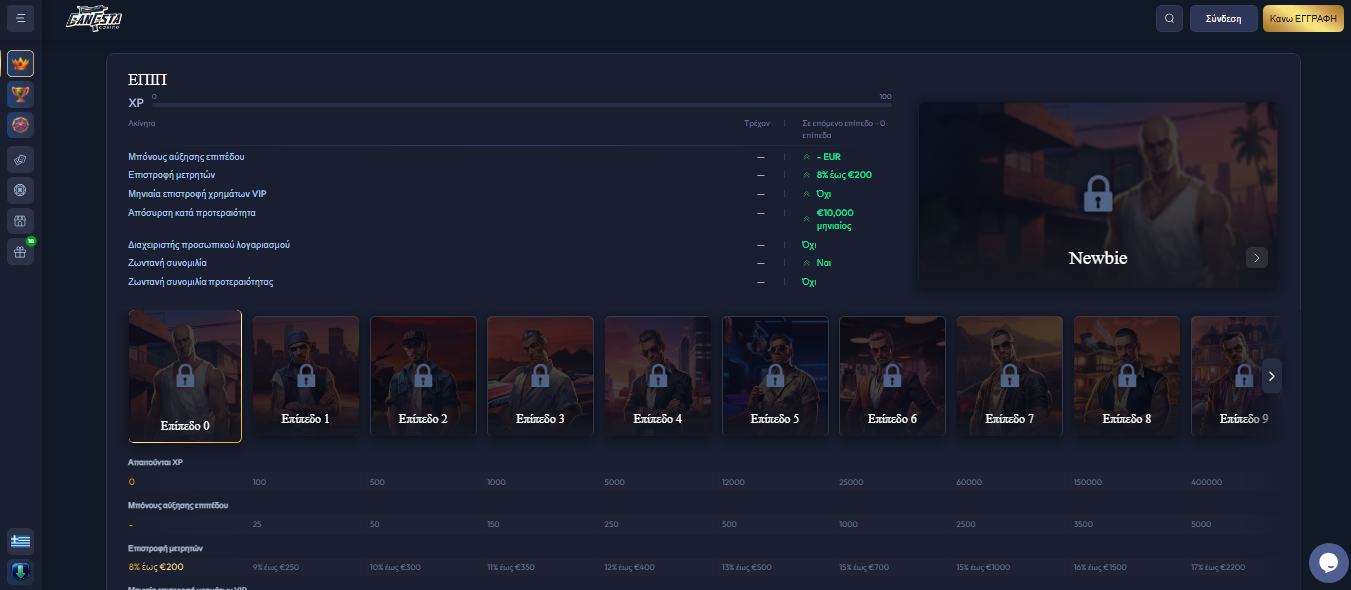Viewport: 1351px width, 590px height.
Task: Open the hamburger menu in the header
Action: 20,18
